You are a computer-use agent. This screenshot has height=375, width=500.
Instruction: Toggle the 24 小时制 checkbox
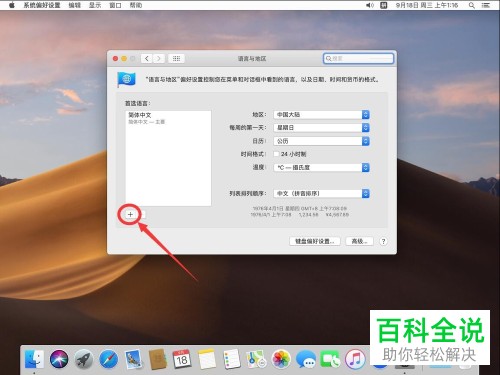pyautogui.click(x=276, y=154)
